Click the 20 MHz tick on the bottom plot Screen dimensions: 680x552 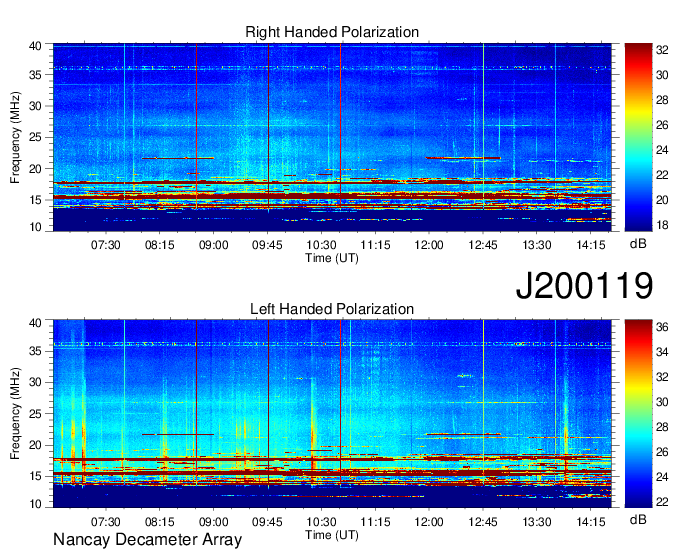[35, 445]
